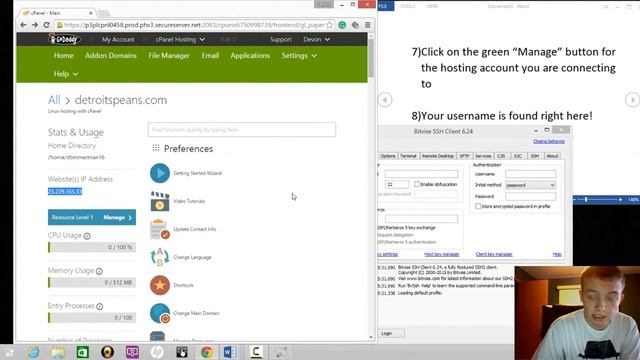The image size is (640, 360).
Task: Open the Getting Started Wizard icon
Action: pos(160,173)
